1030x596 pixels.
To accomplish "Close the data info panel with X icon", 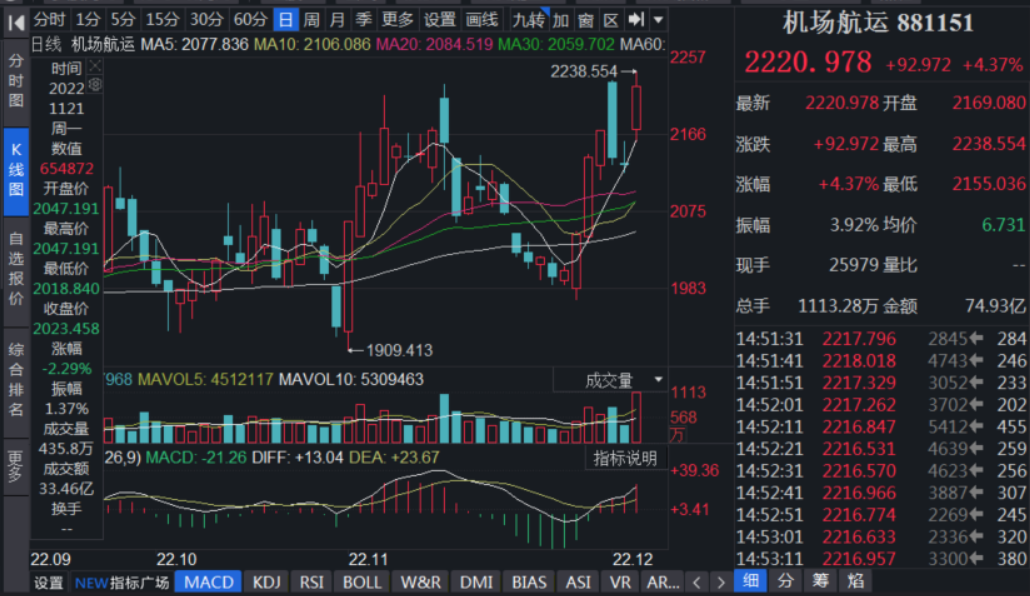I will (95, 66).
